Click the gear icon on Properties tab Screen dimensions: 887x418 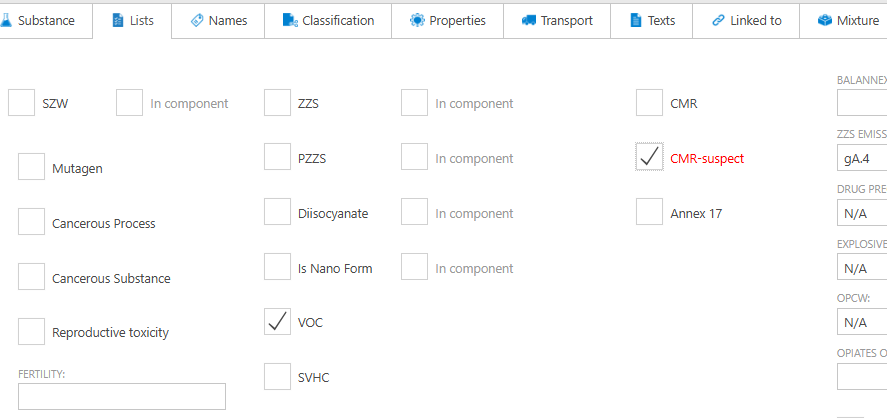click(x=417, y=20)
